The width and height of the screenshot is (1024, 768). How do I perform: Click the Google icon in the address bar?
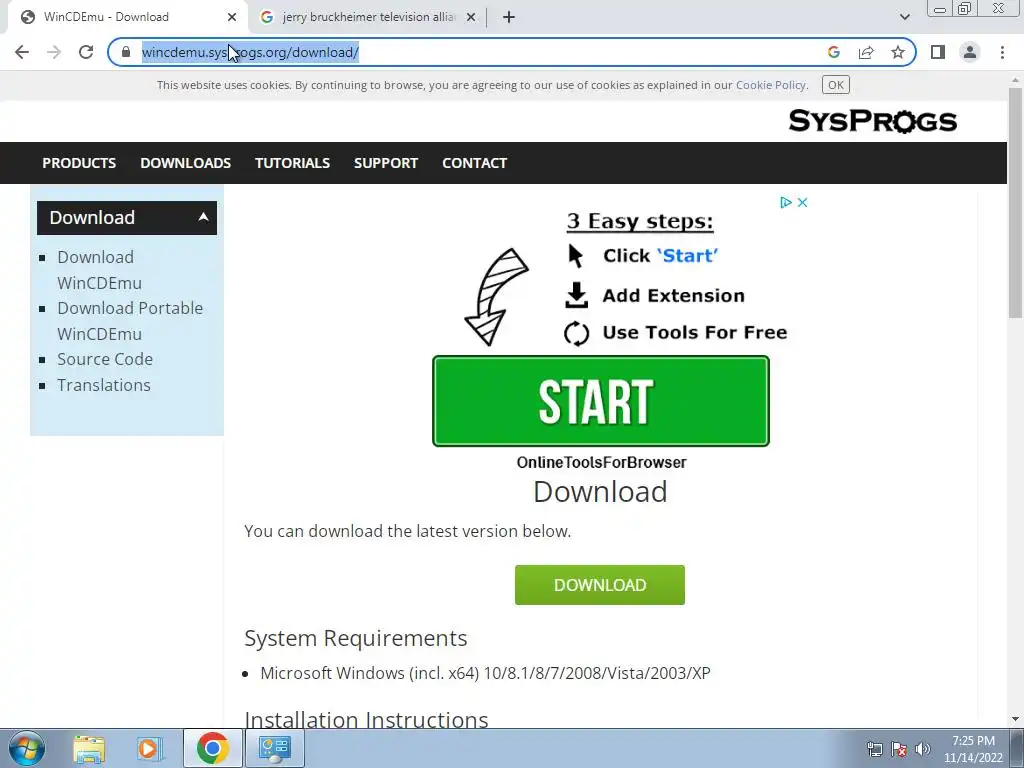(x=833, y=52)
